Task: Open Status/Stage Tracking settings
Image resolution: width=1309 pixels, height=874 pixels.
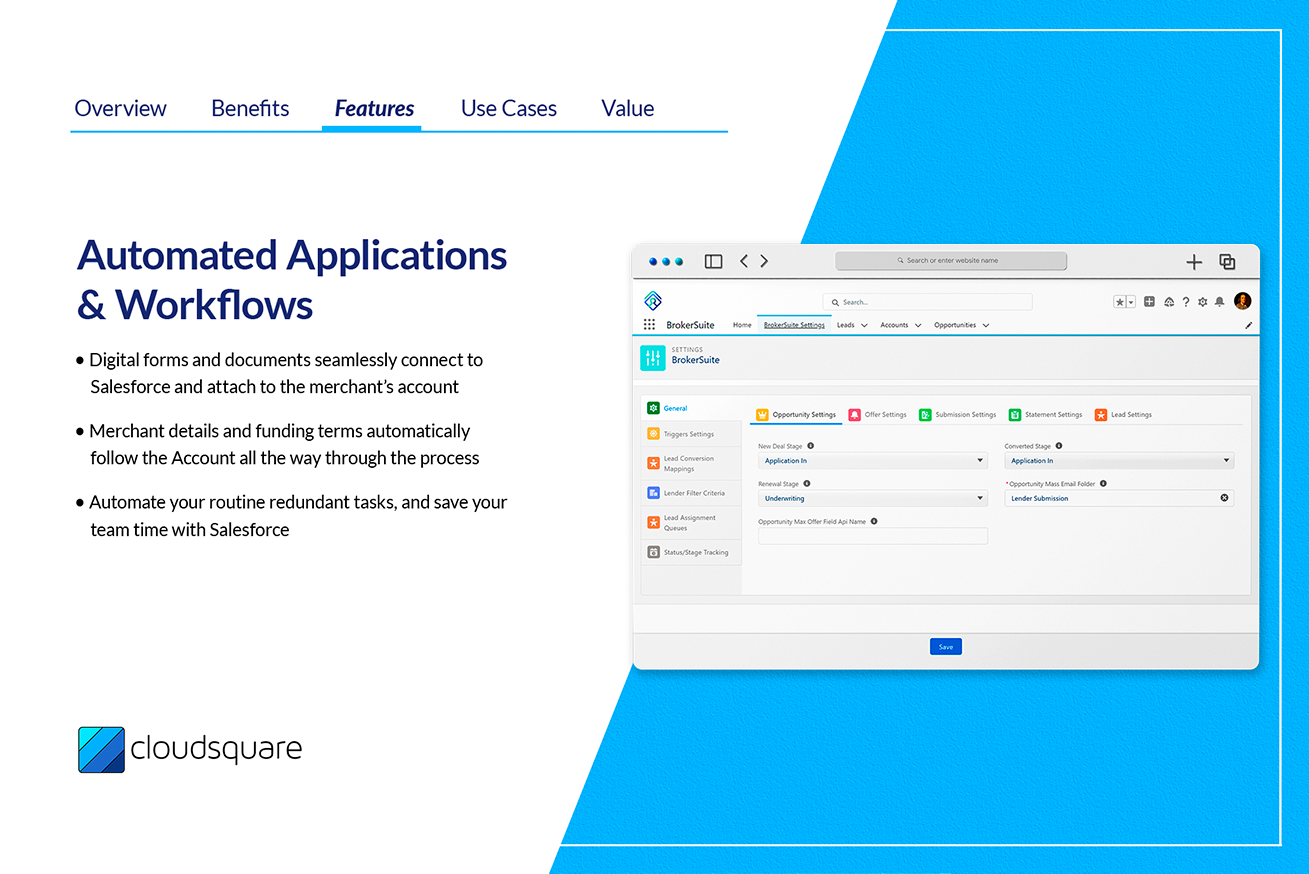Action: pos(691,551)
